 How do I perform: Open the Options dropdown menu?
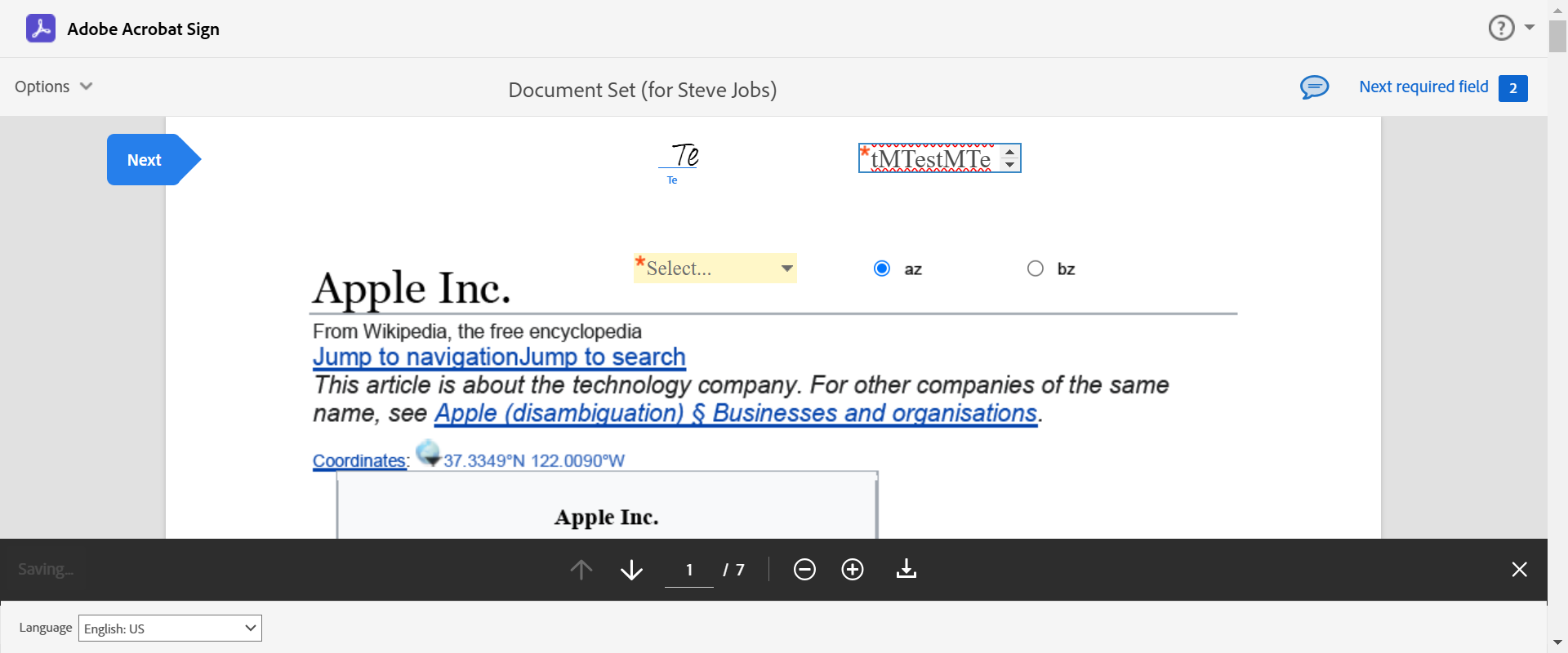click(54, 87)
